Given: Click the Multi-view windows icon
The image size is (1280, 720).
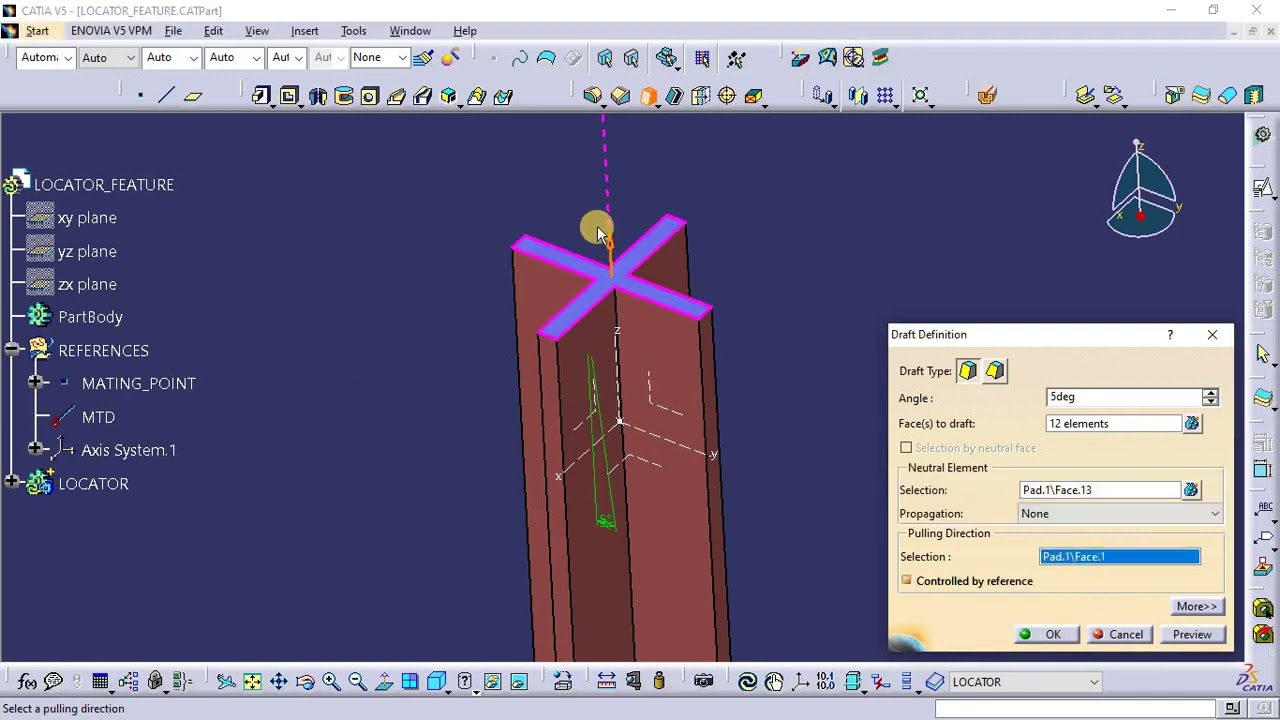Looking at the screenshot, I should click(x=410, y=682).
